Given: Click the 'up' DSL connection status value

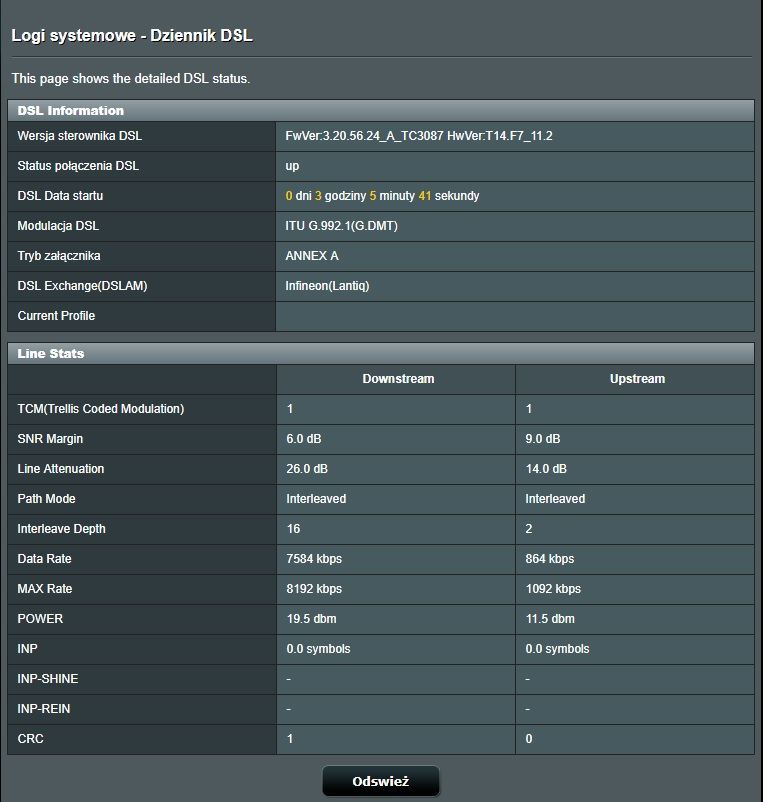Looking at the screenshot, I should (x=292, y=166).
